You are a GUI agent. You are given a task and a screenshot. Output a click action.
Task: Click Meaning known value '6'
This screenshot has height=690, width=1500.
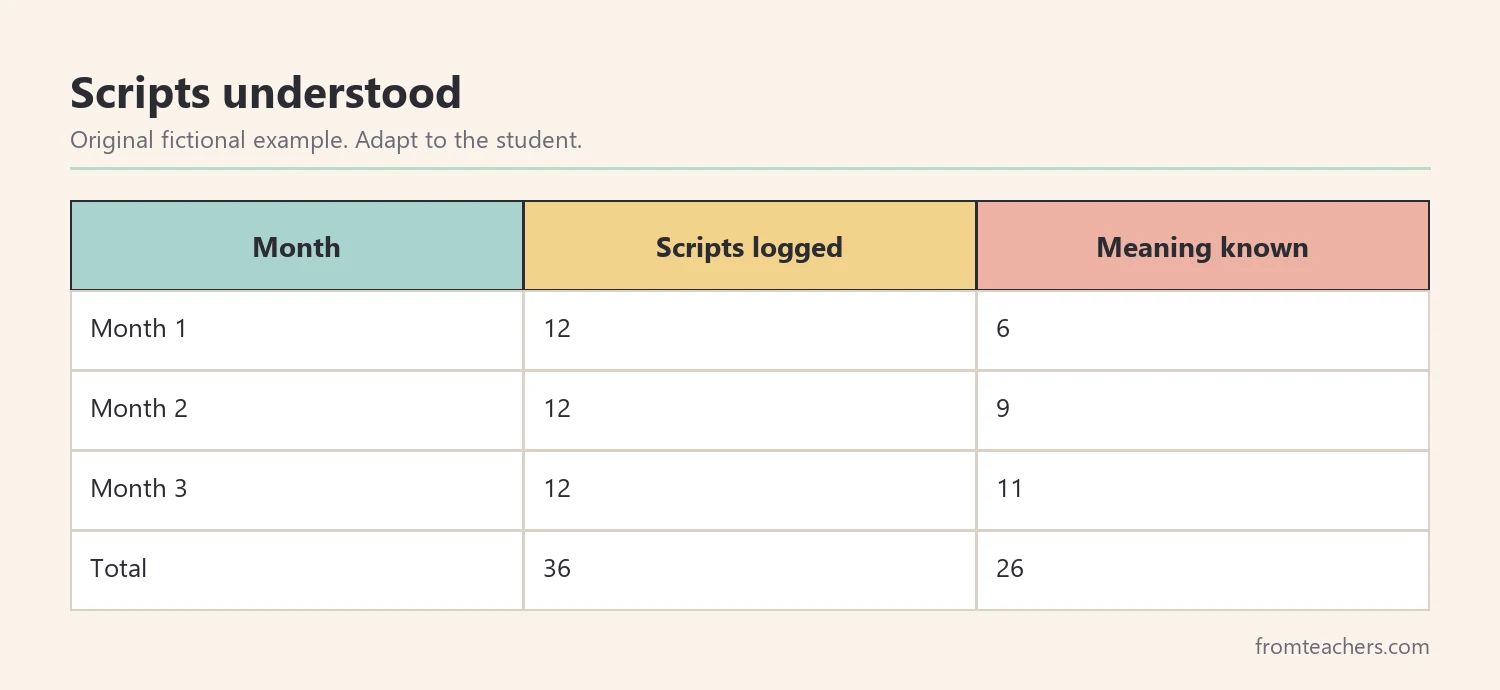(1003, 329)
